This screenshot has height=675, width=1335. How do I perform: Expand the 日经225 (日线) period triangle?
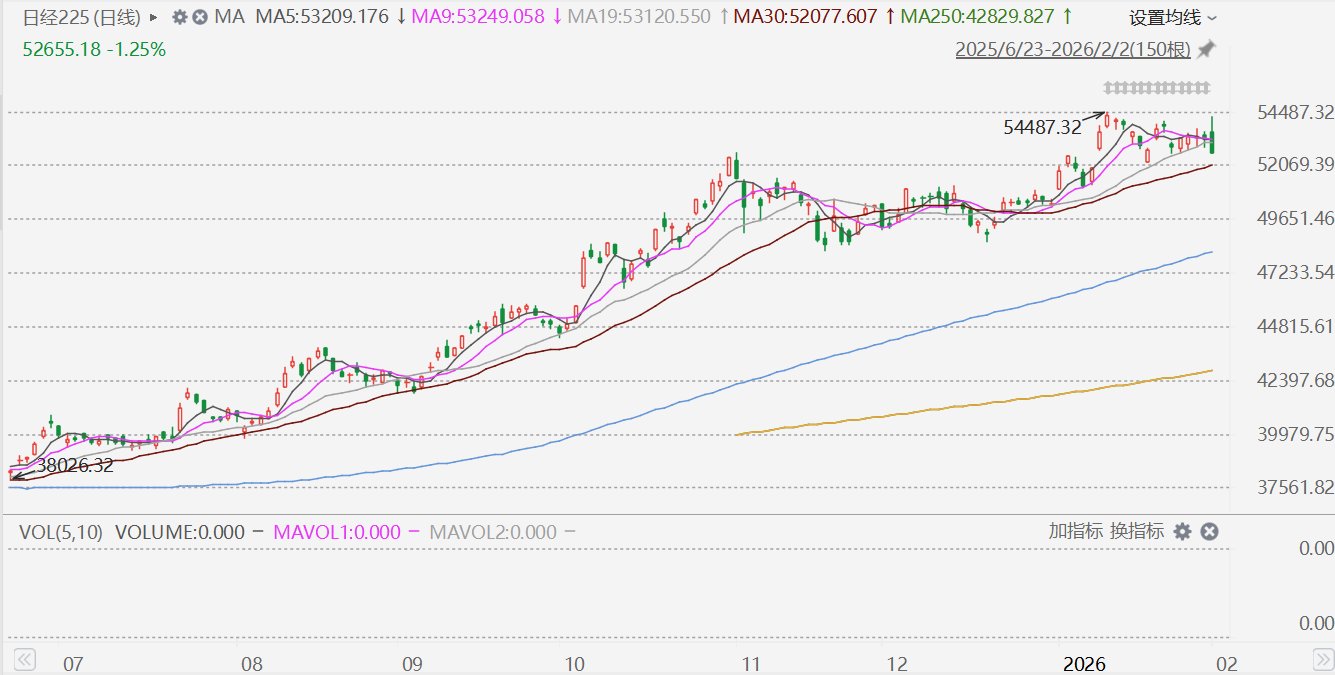[x=153, y=17]
